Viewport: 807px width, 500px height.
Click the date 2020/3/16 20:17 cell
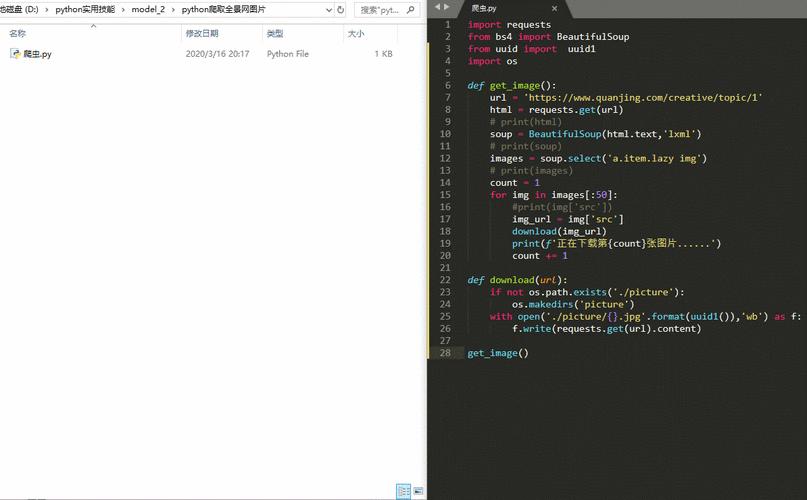[x=217, y=54]
